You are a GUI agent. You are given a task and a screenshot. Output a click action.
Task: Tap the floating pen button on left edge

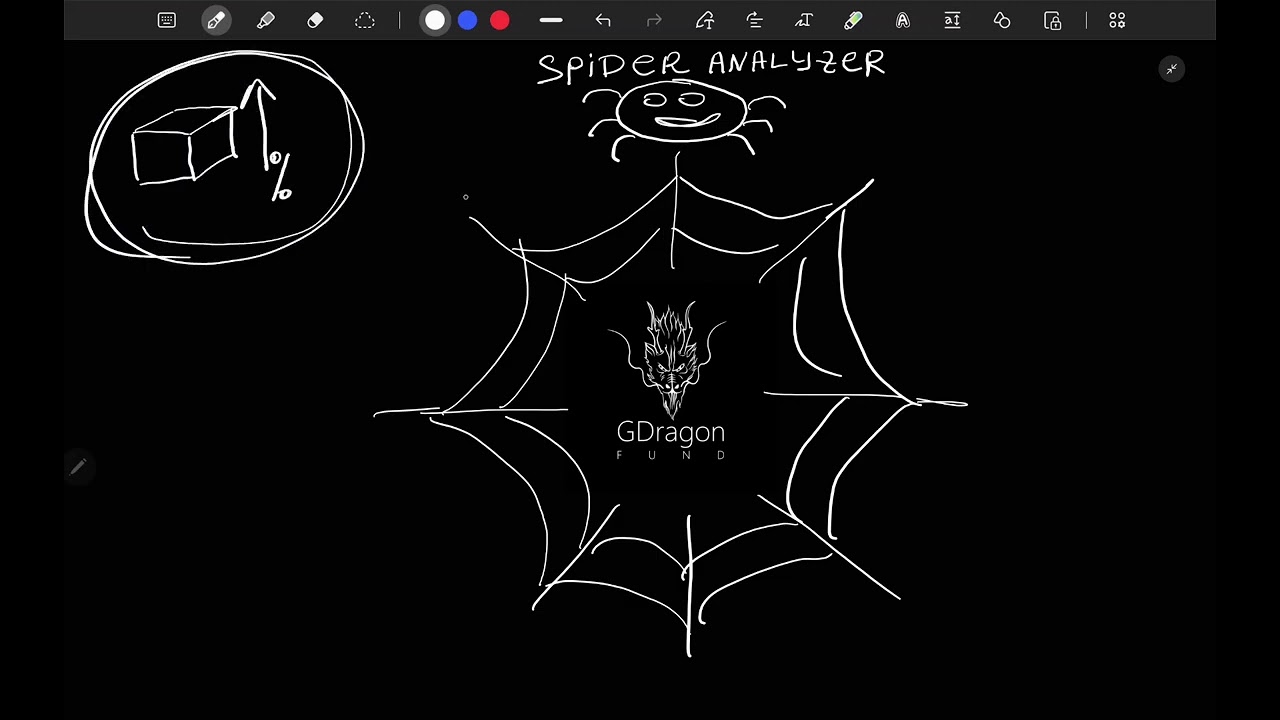(x=78, y=466)
